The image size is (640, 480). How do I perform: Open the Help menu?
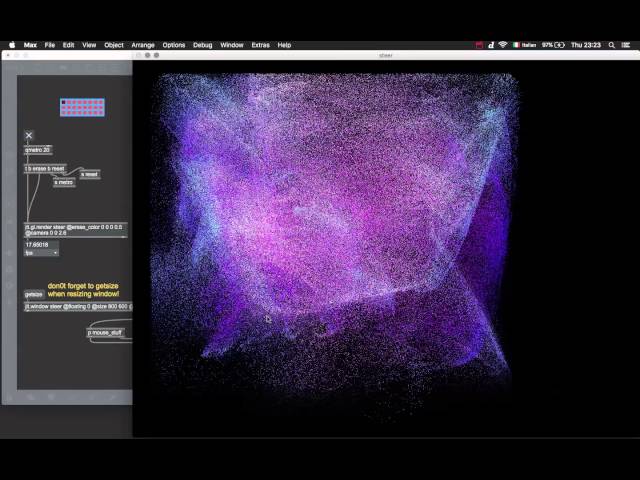click(284, 45)
